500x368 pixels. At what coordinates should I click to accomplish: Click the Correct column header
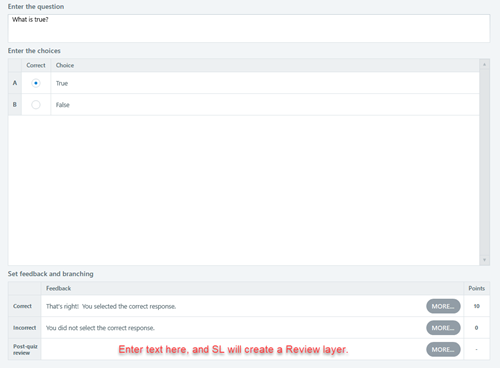coord(36,65)
